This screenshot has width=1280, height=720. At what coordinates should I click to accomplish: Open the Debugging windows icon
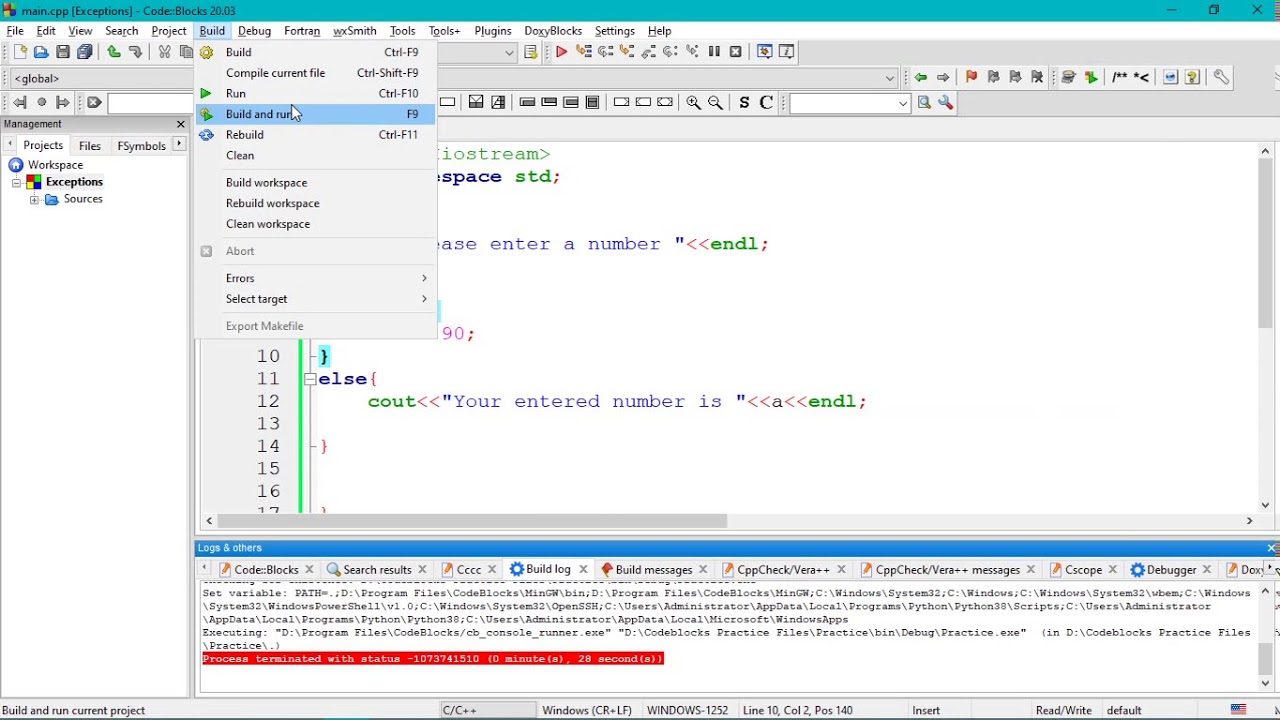(x=765, y=52)
